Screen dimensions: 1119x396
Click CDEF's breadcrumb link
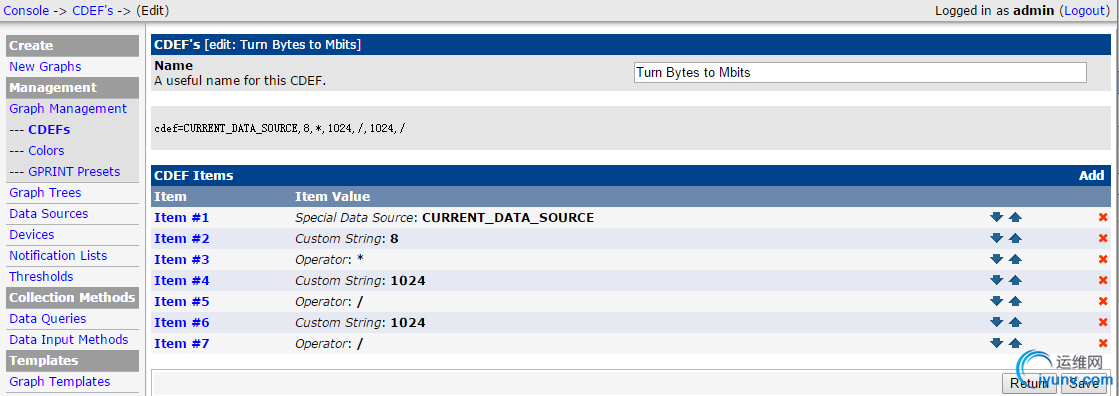(x=93, y=11)
